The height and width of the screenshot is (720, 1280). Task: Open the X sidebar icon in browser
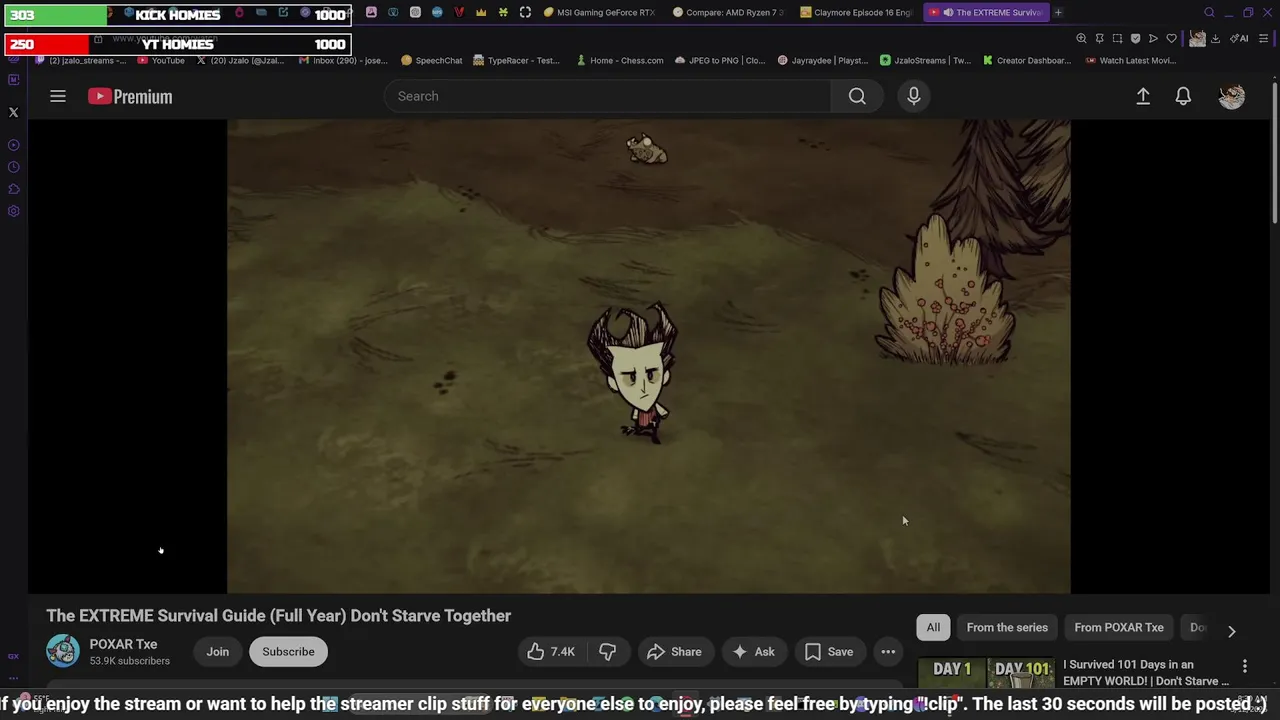click(14, 113)
